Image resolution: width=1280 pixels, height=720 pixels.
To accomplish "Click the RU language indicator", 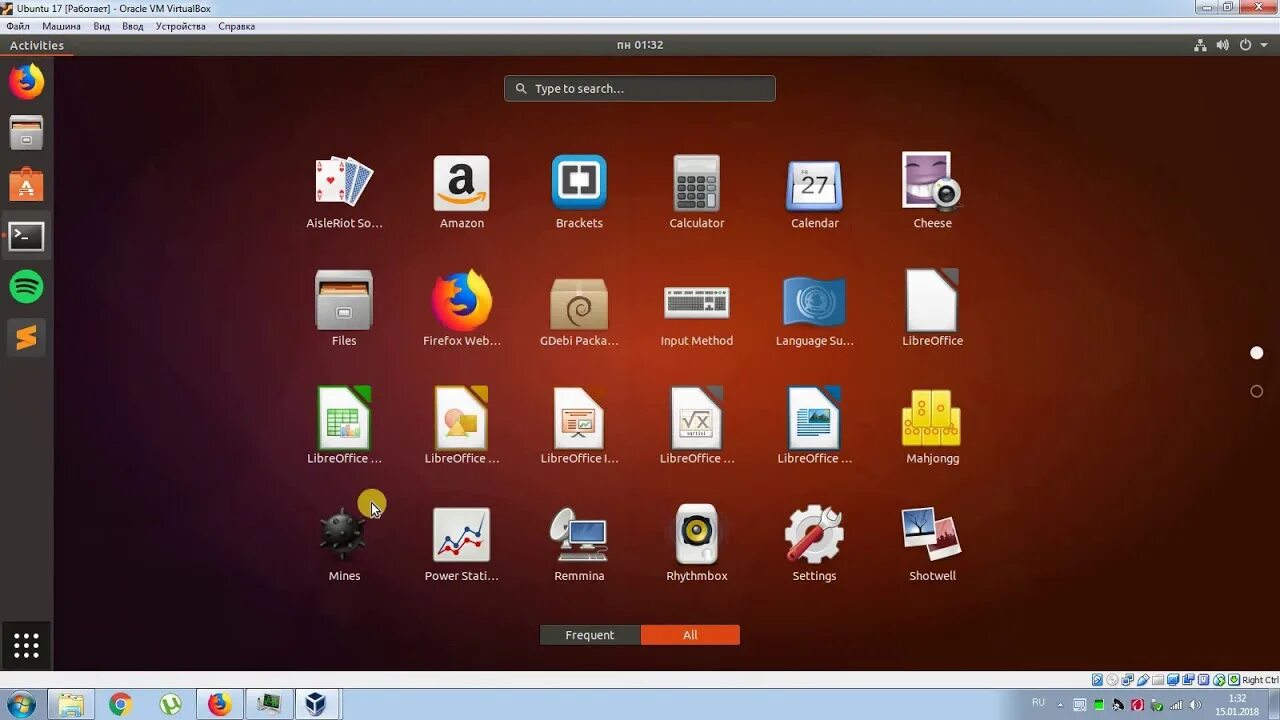I will point(1038,703).
